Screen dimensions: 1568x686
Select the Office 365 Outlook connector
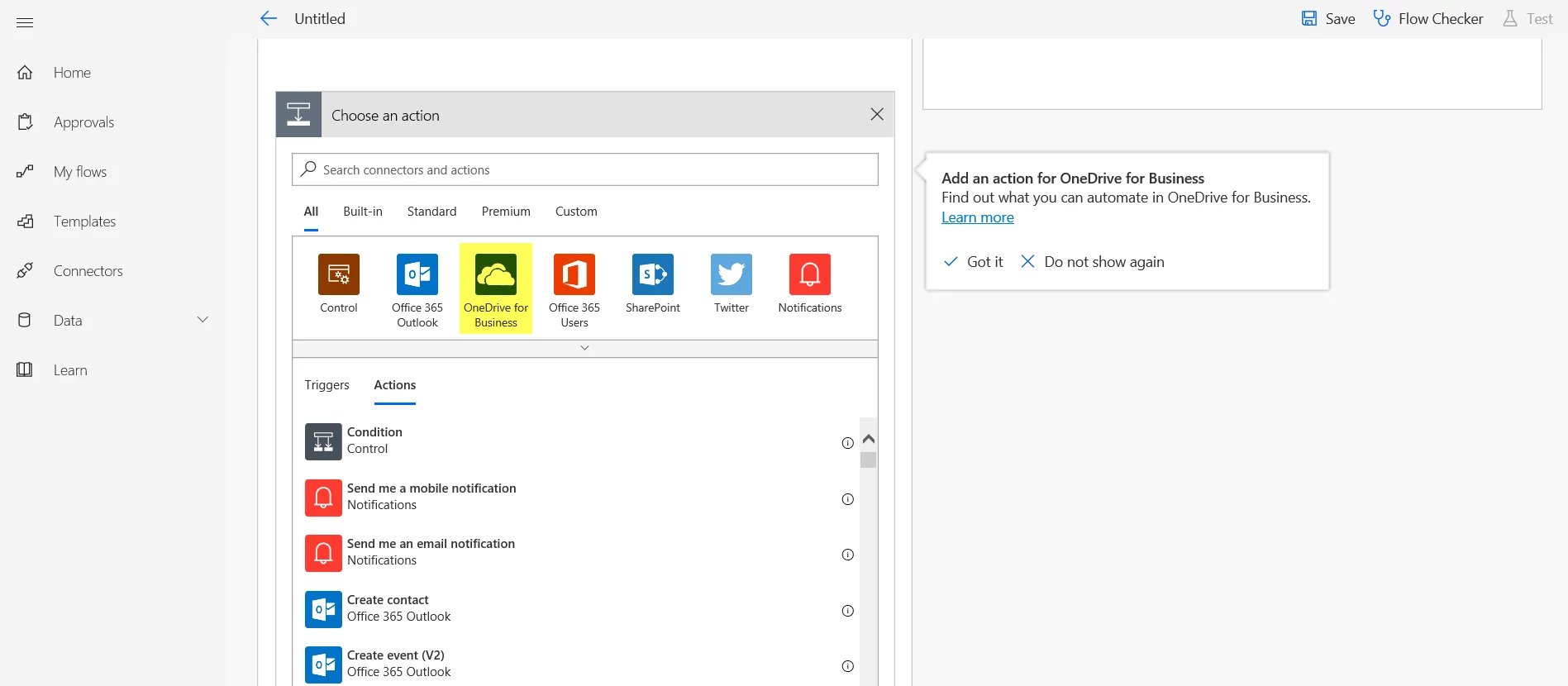point(417,274)
